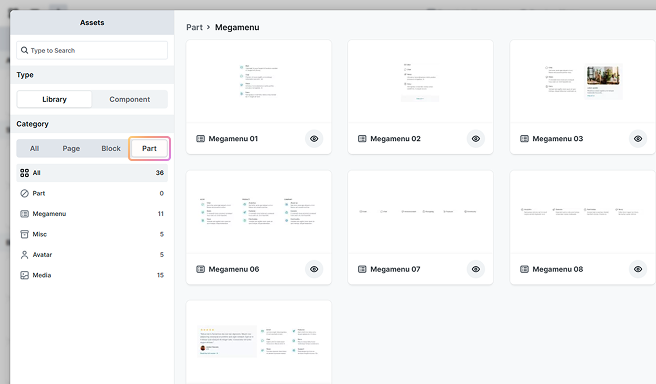The width and height of the screenshot is (656, 384).
Task: Click the Part row's circle icon
Action: [25, 193]
